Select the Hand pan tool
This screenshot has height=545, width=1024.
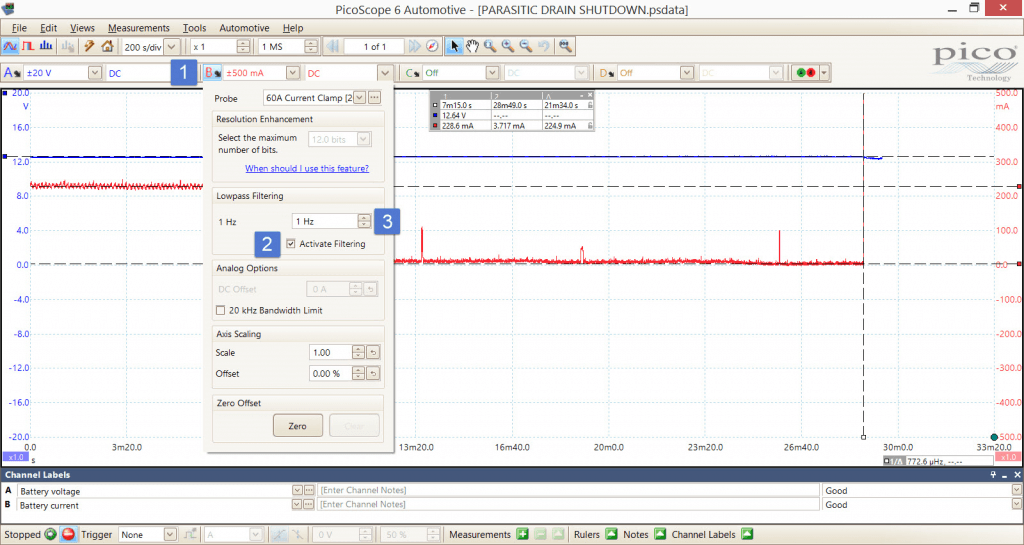[x=472, y=46]
